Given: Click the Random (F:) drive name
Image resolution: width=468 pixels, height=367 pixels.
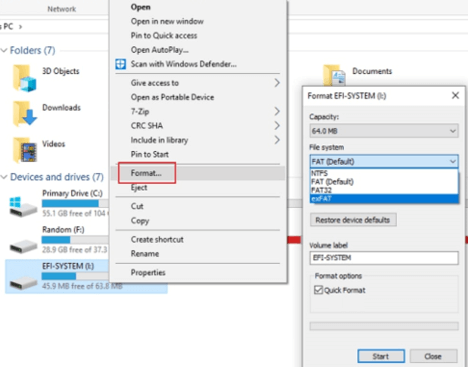Looking at the screenshot, I should [63, 230].
